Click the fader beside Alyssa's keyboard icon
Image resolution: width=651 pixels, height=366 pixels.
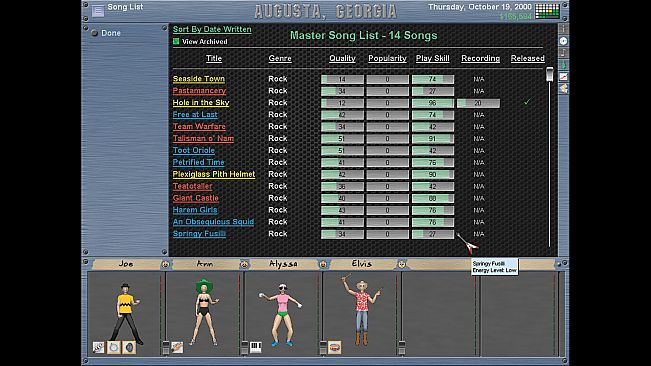(x=245, y=348)
